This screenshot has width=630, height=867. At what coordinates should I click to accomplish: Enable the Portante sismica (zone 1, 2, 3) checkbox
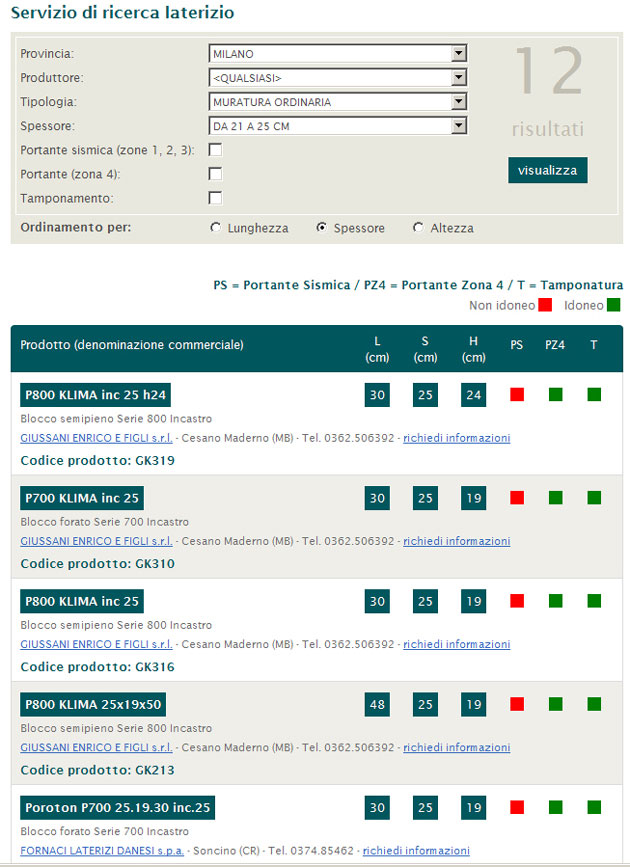coord(215,150)
